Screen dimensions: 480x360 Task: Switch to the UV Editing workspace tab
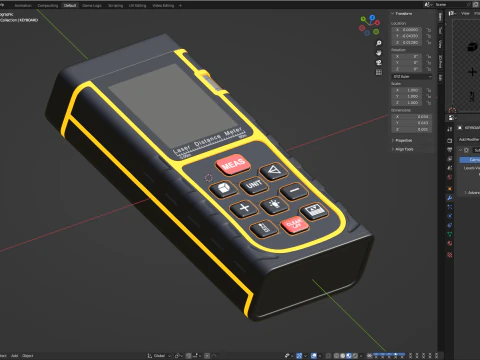(x=137, y=5)
